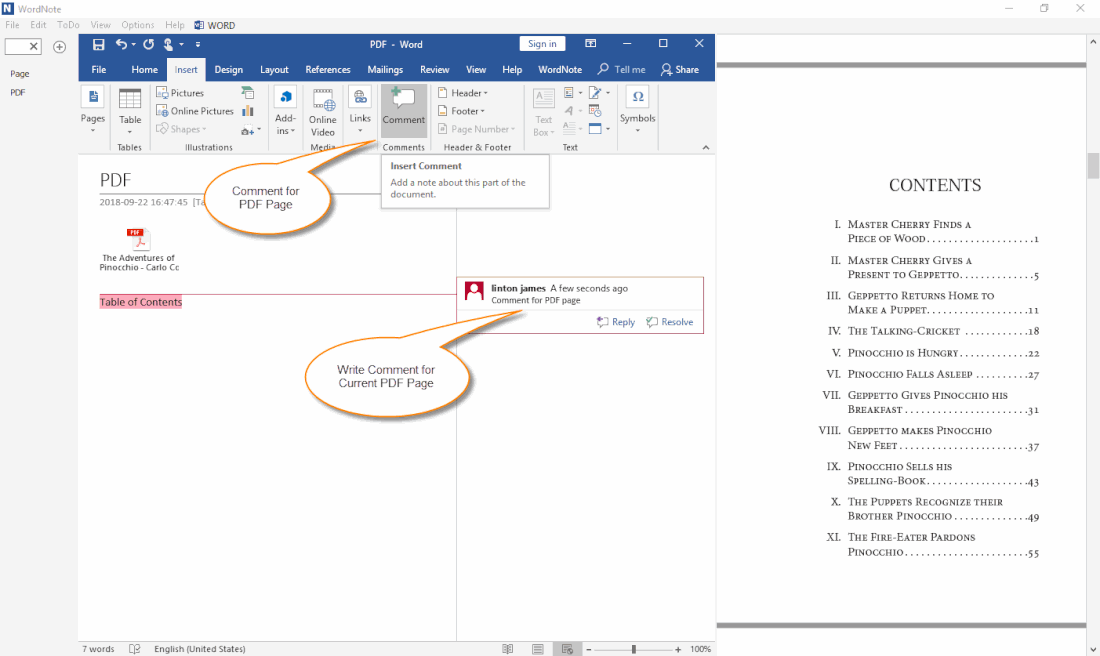Click the Pinocchio PDF file attachment icon

tap(139, 240)
